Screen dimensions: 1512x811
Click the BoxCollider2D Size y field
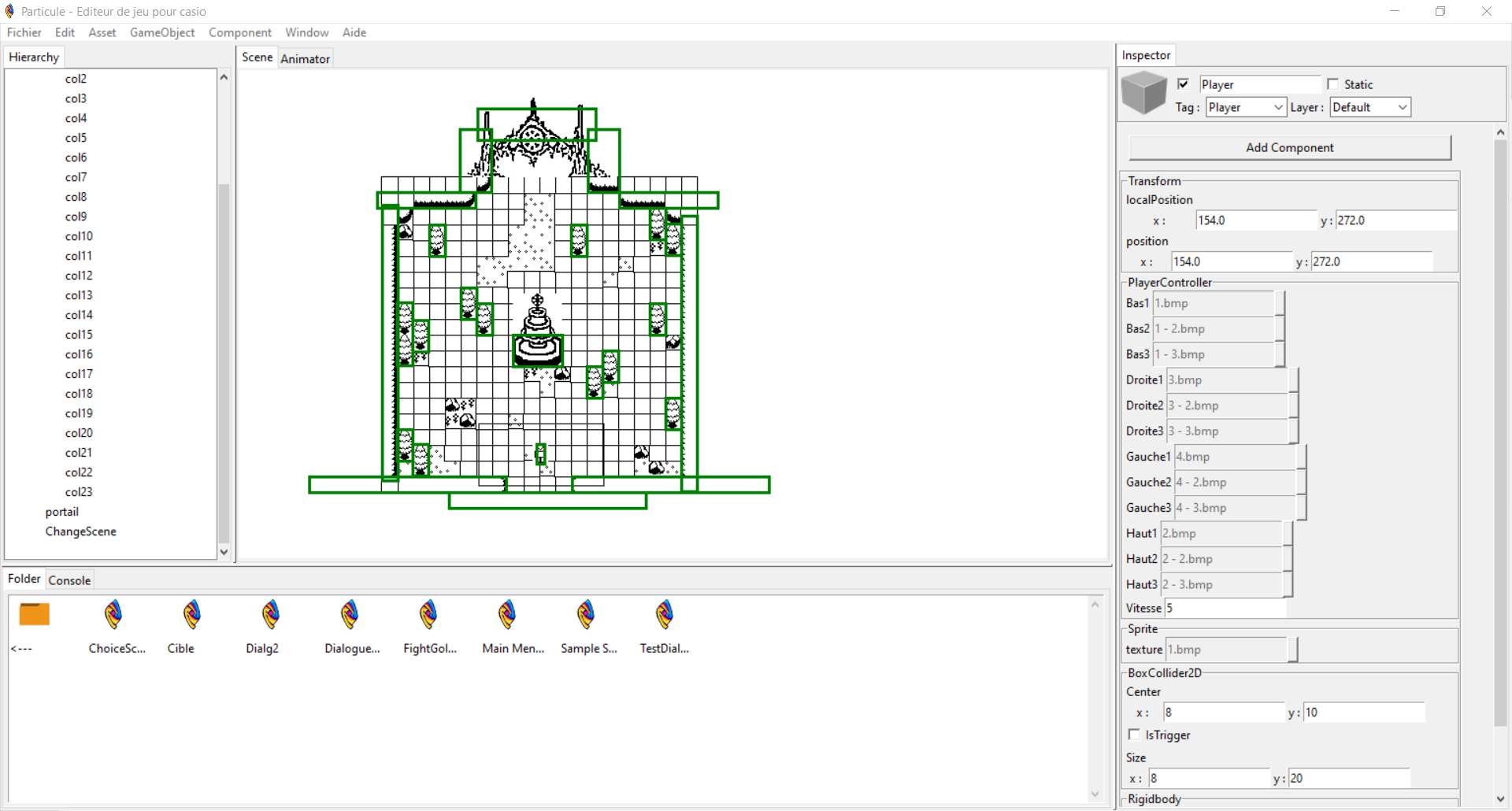(x=1349, y=779)
